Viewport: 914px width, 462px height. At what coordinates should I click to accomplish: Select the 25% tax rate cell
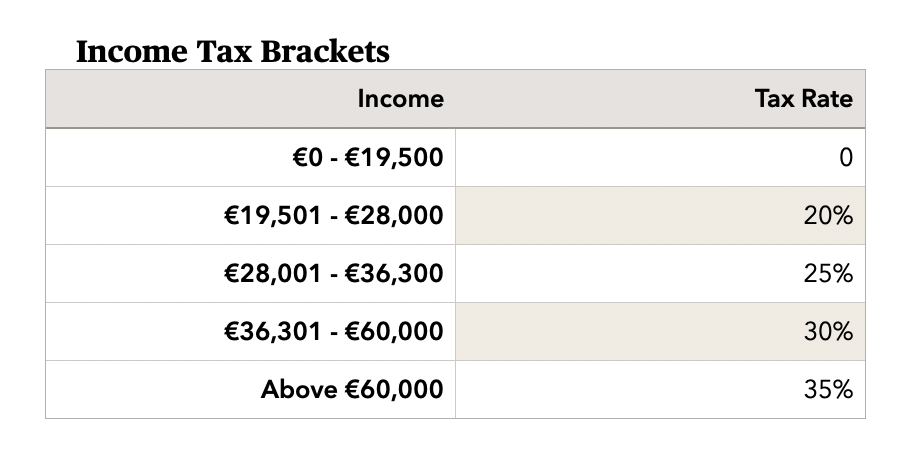pyautogui.click(x=828, y=273)
